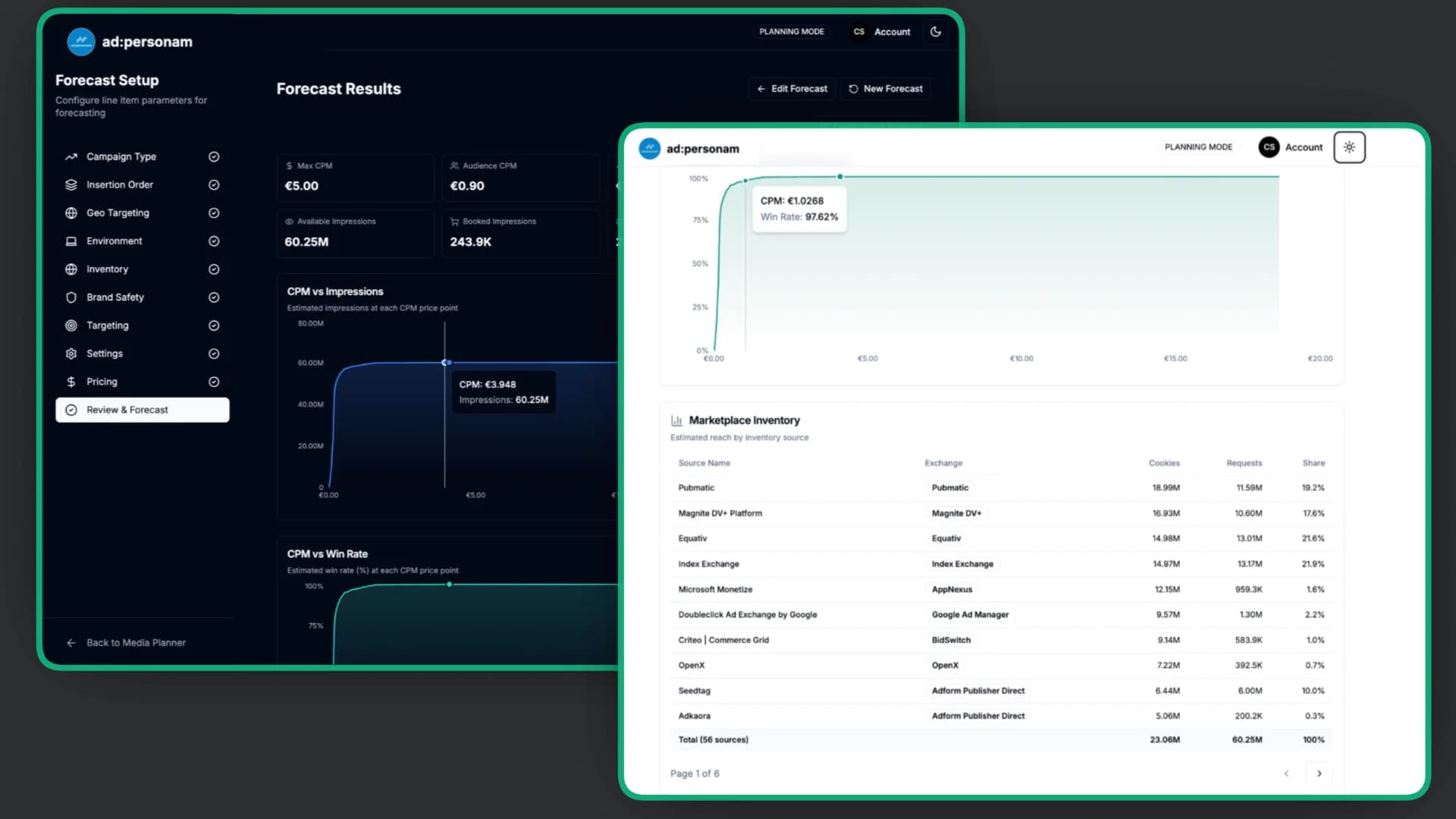This screenshot has width=1456, height=819.
Task: Click Inventory completed checkmark
Action: [214, 269]
